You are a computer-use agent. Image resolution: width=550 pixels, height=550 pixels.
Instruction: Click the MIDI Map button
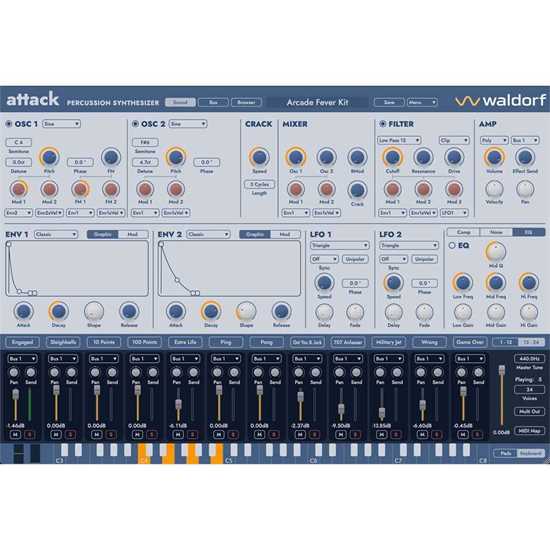[529, 431]
